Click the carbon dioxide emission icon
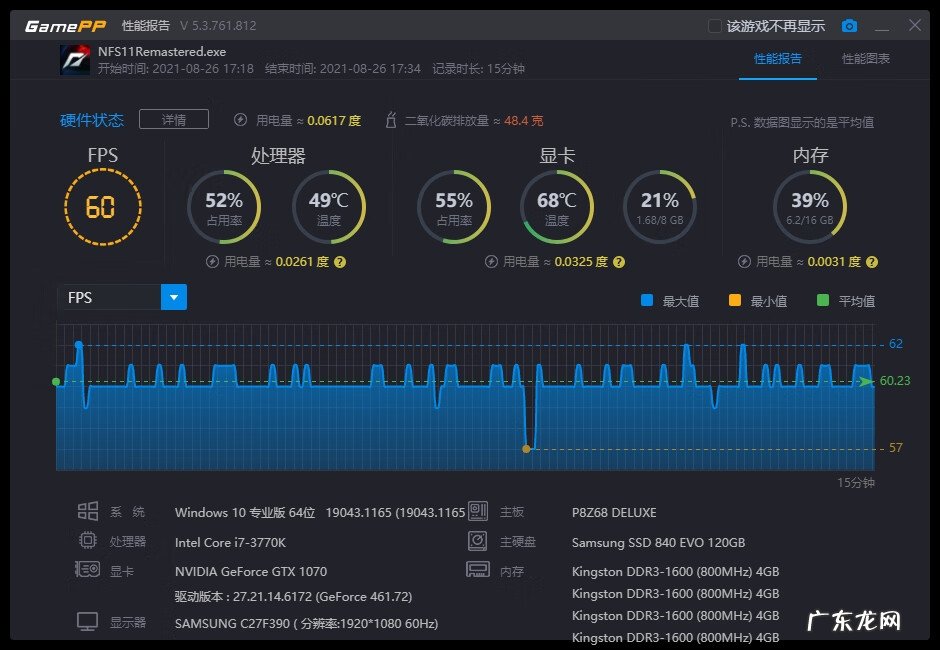The height and width of the screenshot is (650, 940). [391, 120]
